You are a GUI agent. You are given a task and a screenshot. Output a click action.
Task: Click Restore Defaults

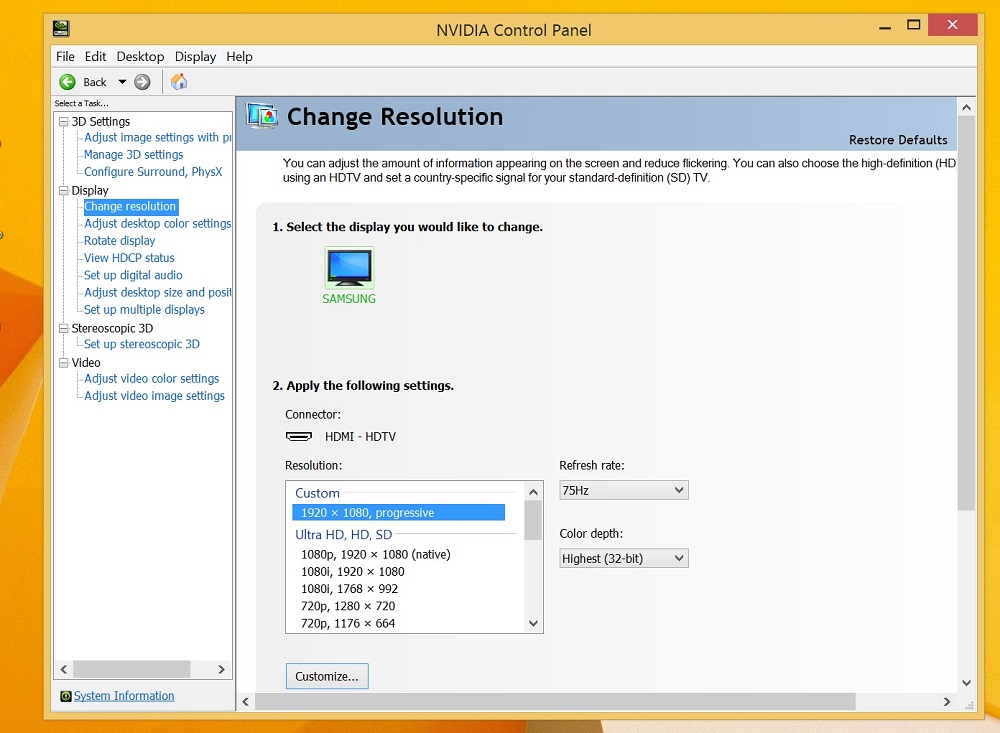point(897,140)
